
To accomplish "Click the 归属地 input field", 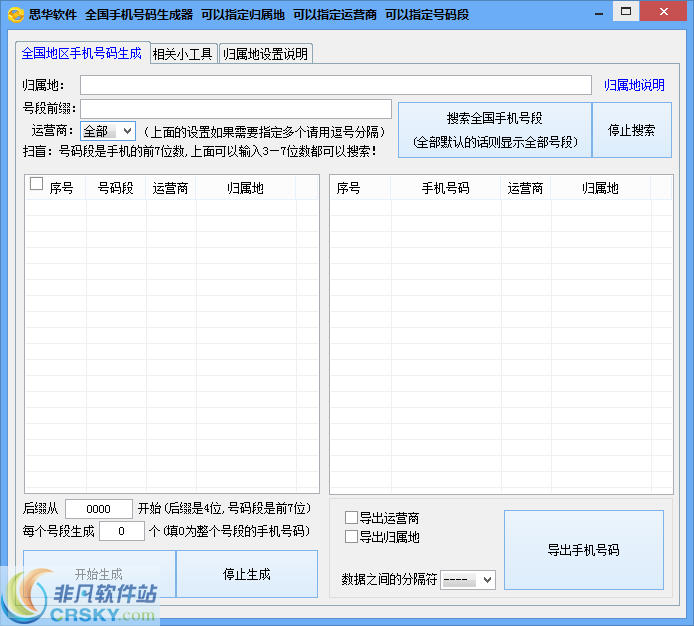I will (335, 85).
